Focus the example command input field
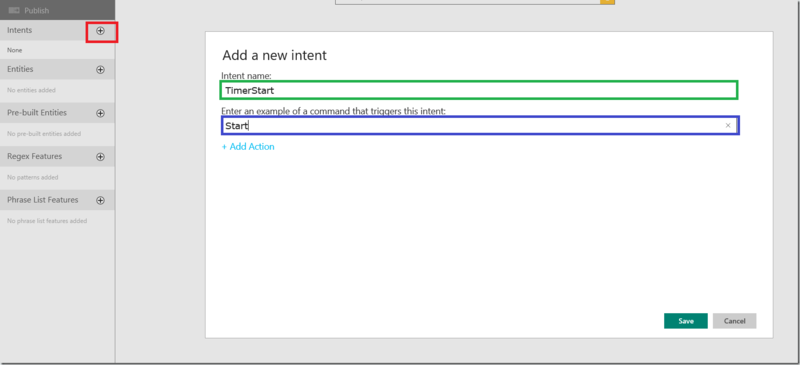This screenshot has width=800, height=365. pyautogui.click(x=480, y=126)
